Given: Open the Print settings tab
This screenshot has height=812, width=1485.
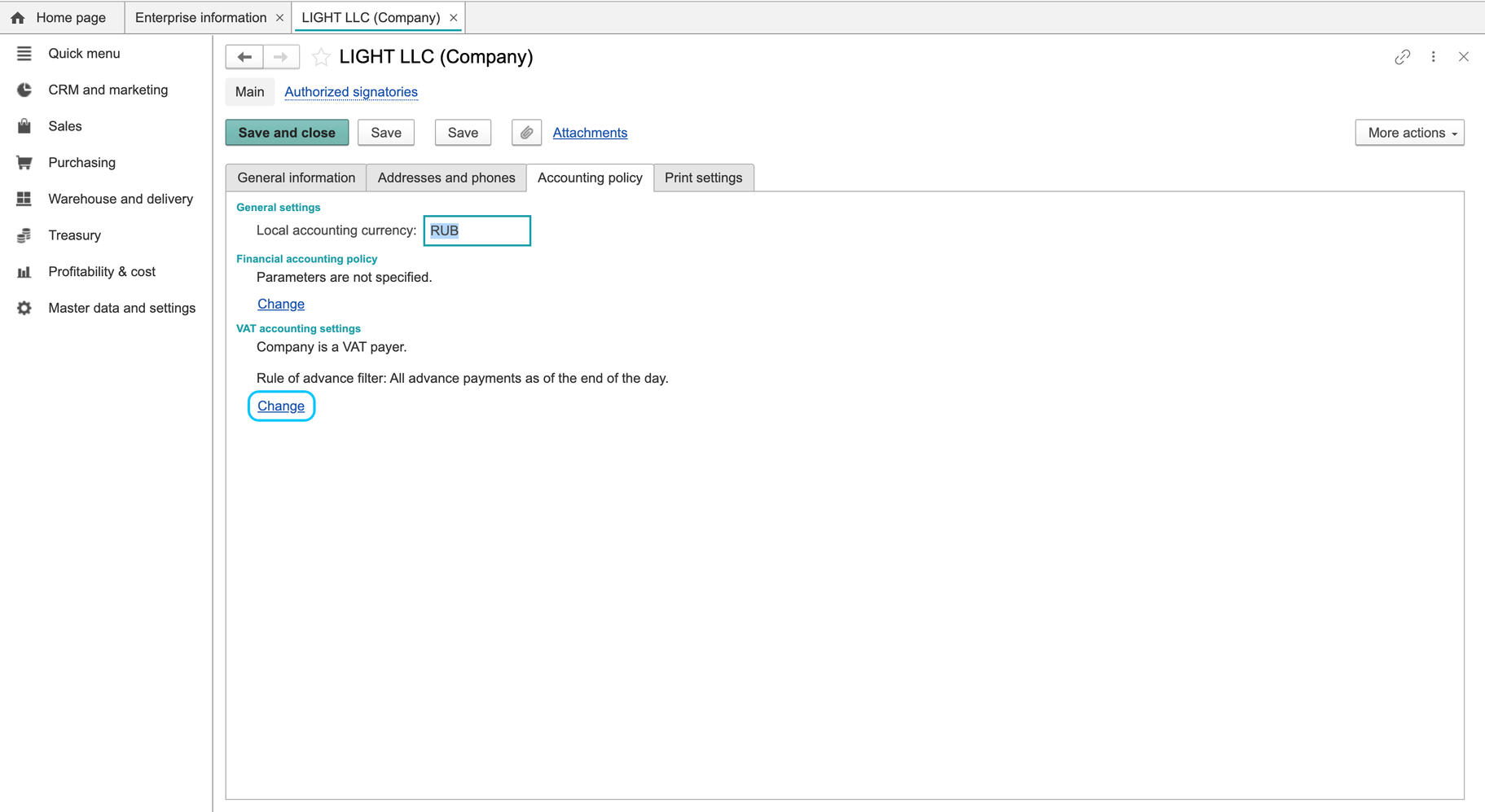Looking at the screenshot, I should [x=704, y=178].
